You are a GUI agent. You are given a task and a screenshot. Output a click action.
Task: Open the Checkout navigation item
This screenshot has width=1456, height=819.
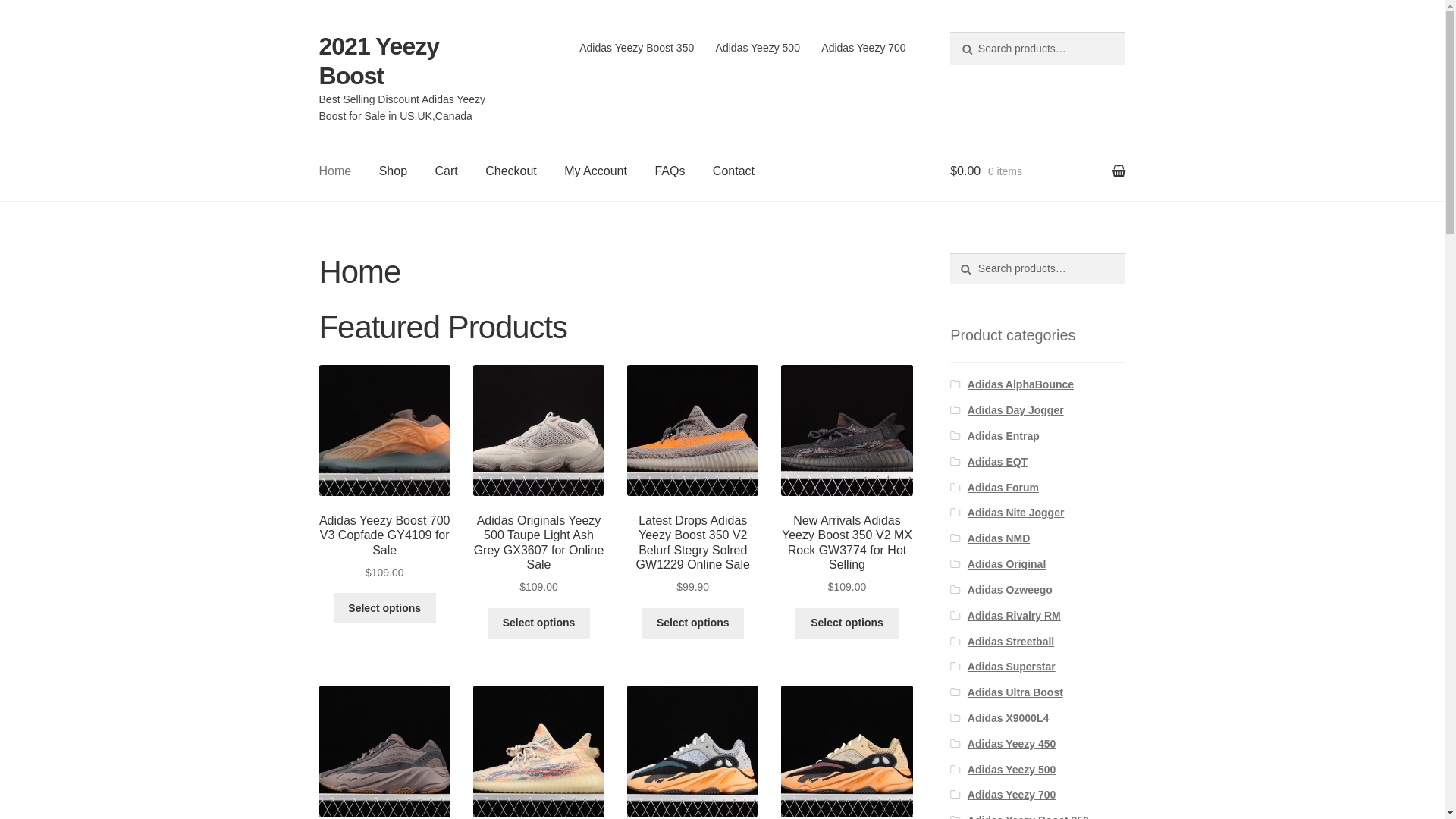pyautogui.click(x=510, y=171)
